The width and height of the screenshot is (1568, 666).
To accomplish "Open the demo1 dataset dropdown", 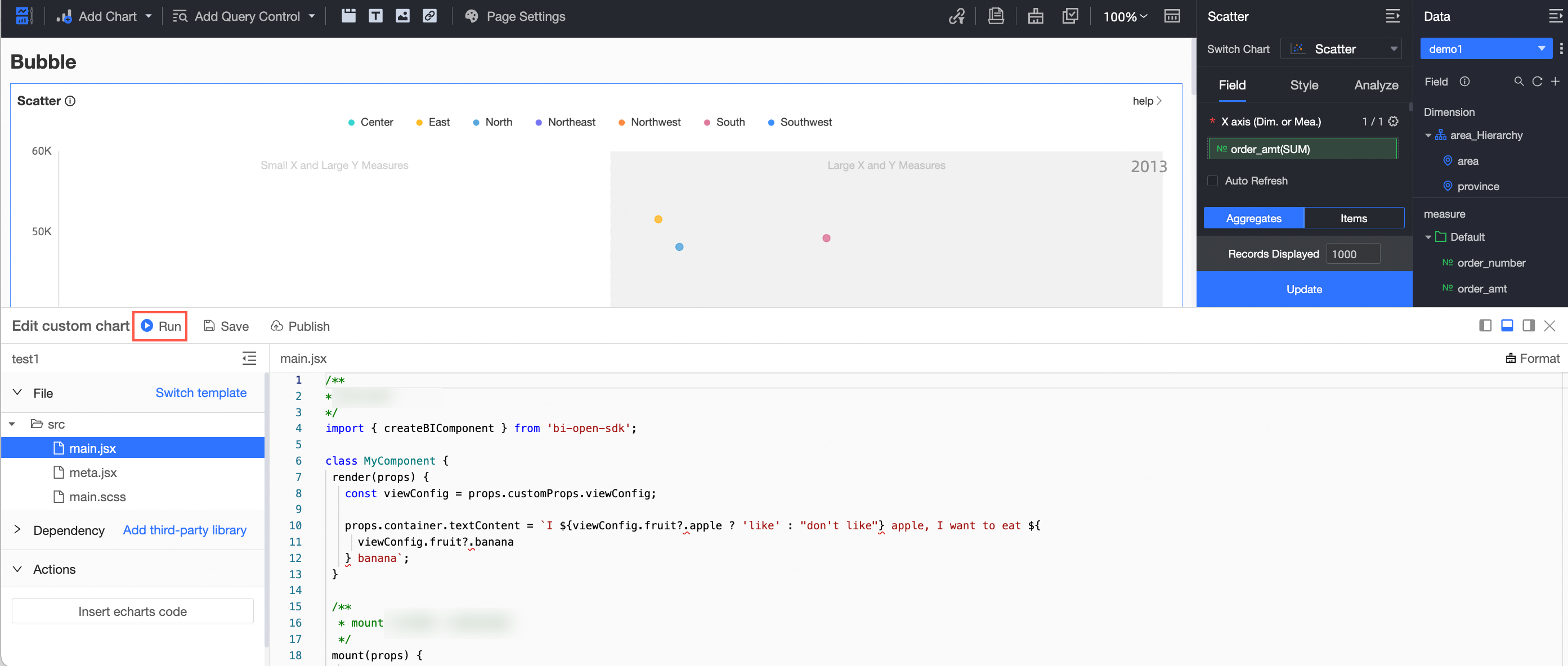I will click(1486, 49).
